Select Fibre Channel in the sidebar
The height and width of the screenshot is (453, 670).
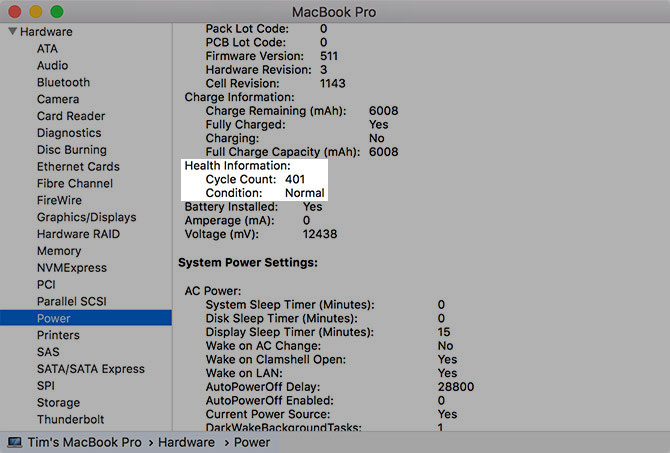[x=75, y=183]
